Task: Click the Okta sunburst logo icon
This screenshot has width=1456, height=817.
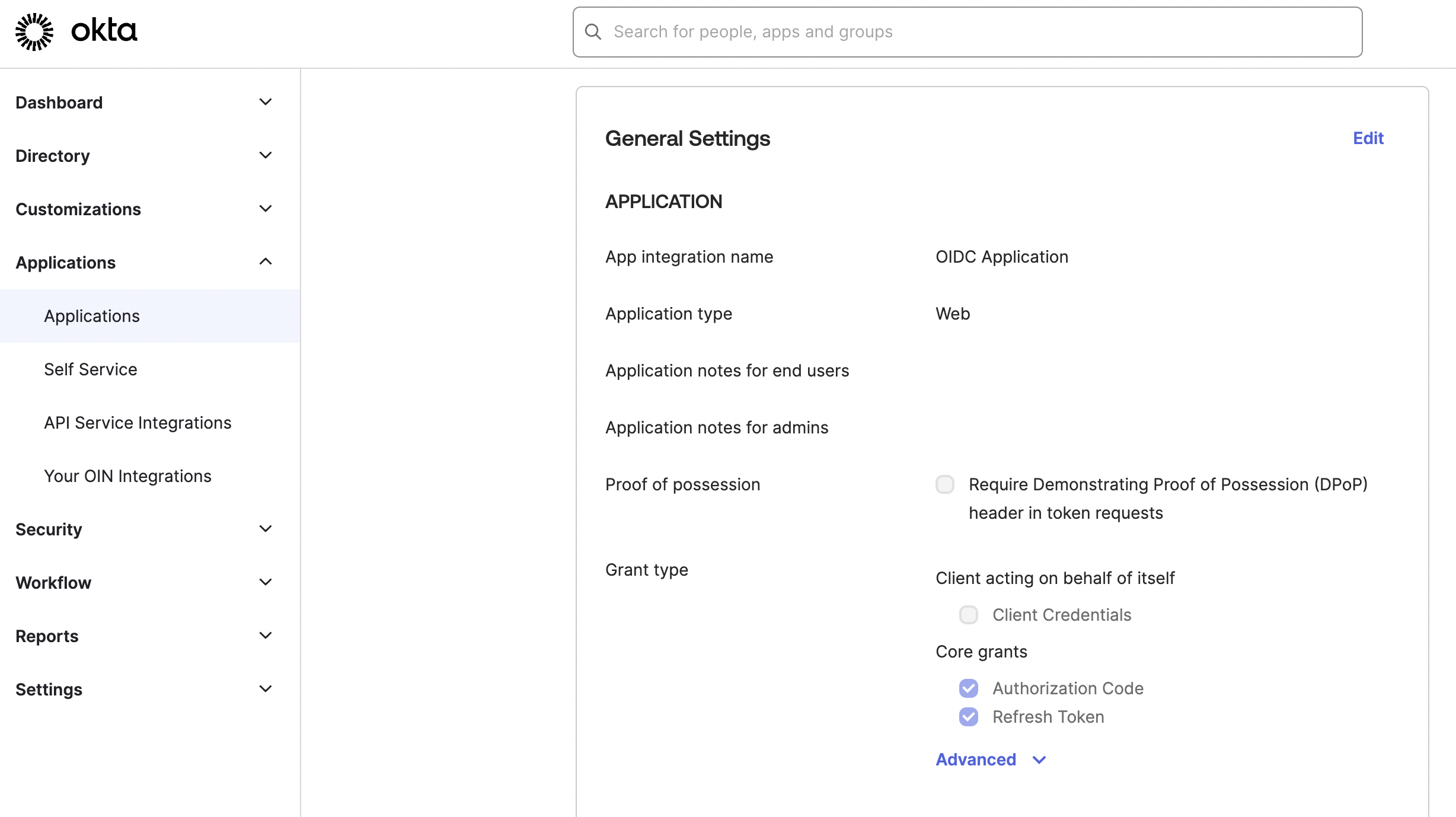Action: click(34, 31)
